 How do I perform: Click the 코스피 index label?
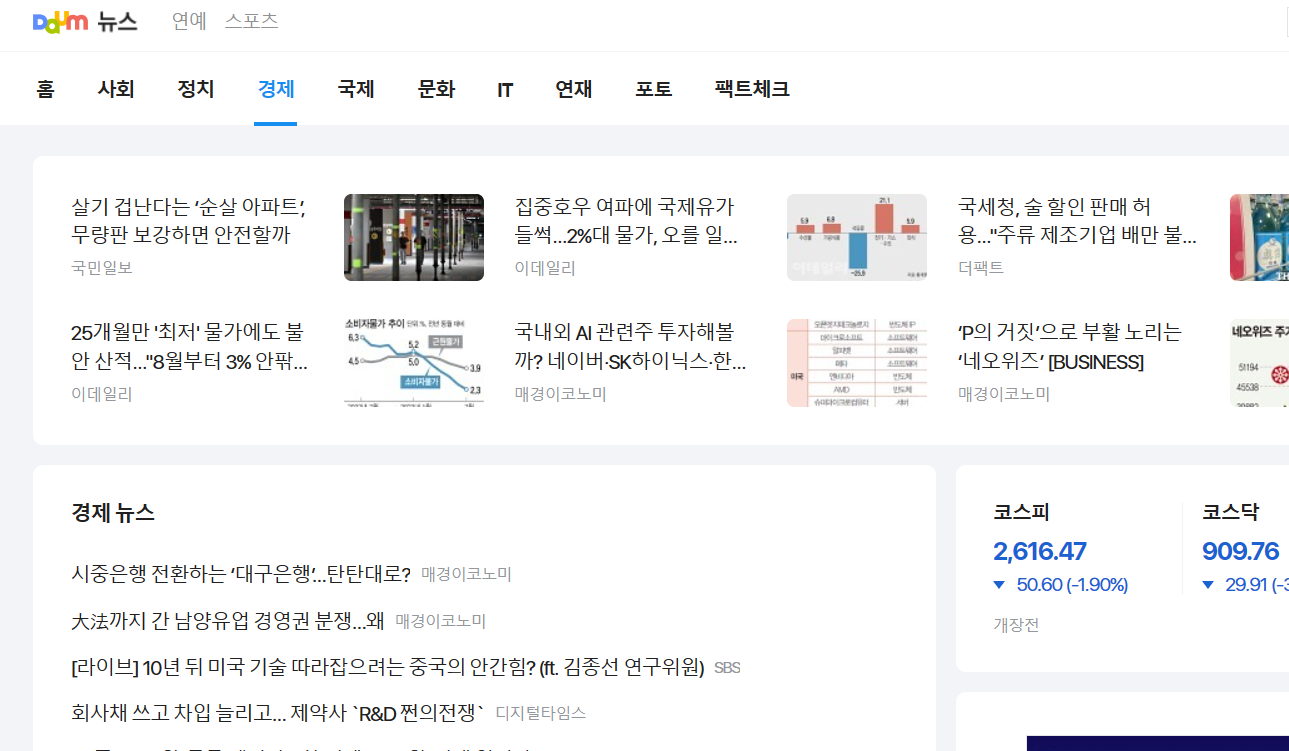pos(1021,512)
